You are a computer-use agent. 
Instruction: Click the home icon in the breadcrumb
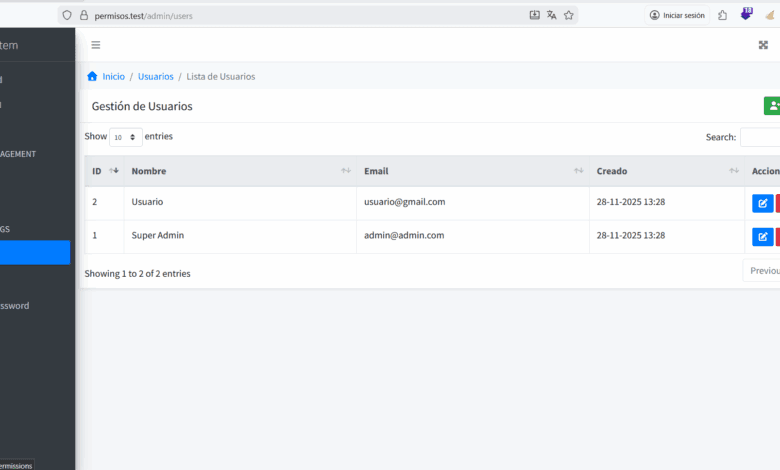coord(92,76)
